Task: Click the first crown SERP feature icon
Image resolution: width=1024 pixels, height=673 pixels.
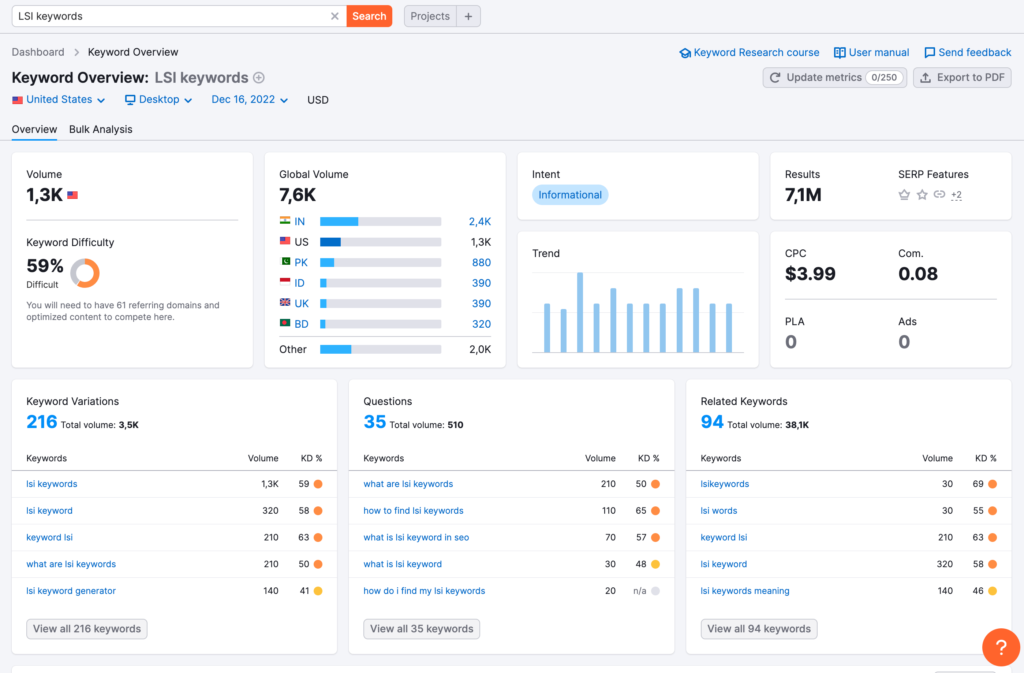Action: point(904,195)
